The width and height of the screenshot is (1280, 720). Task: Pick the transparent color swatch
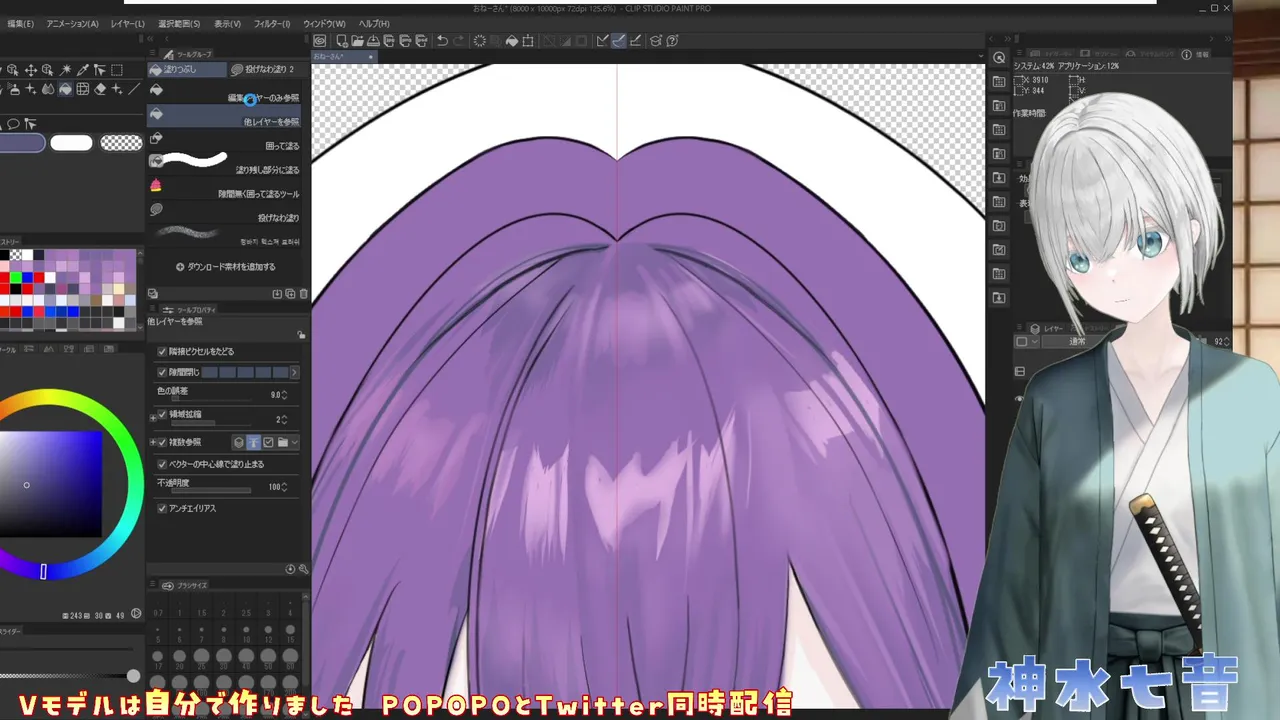[122, 143]
